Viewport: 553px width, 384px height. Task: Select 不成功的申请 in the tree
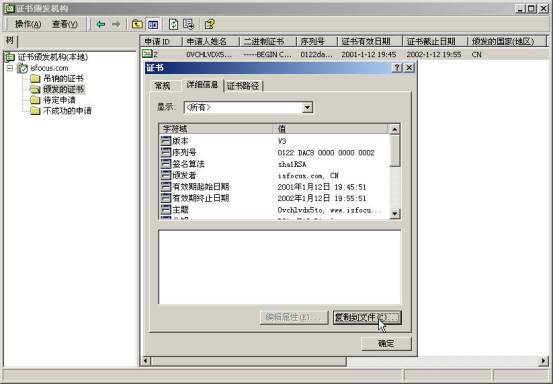(x=67, y=111)
